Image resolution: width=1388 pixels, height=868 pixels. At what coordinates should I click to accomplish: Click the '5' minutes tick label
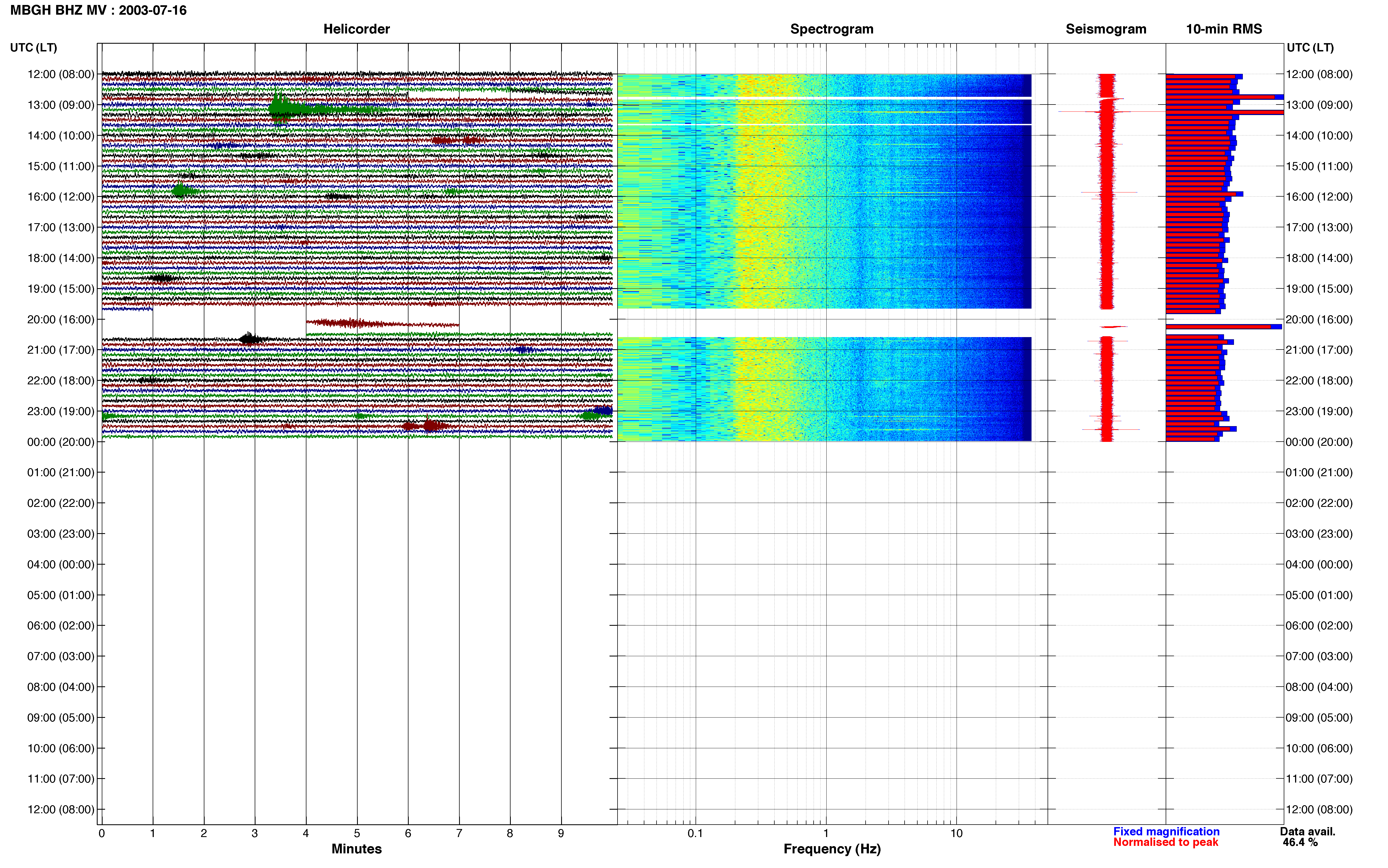[x=357, y=833]
